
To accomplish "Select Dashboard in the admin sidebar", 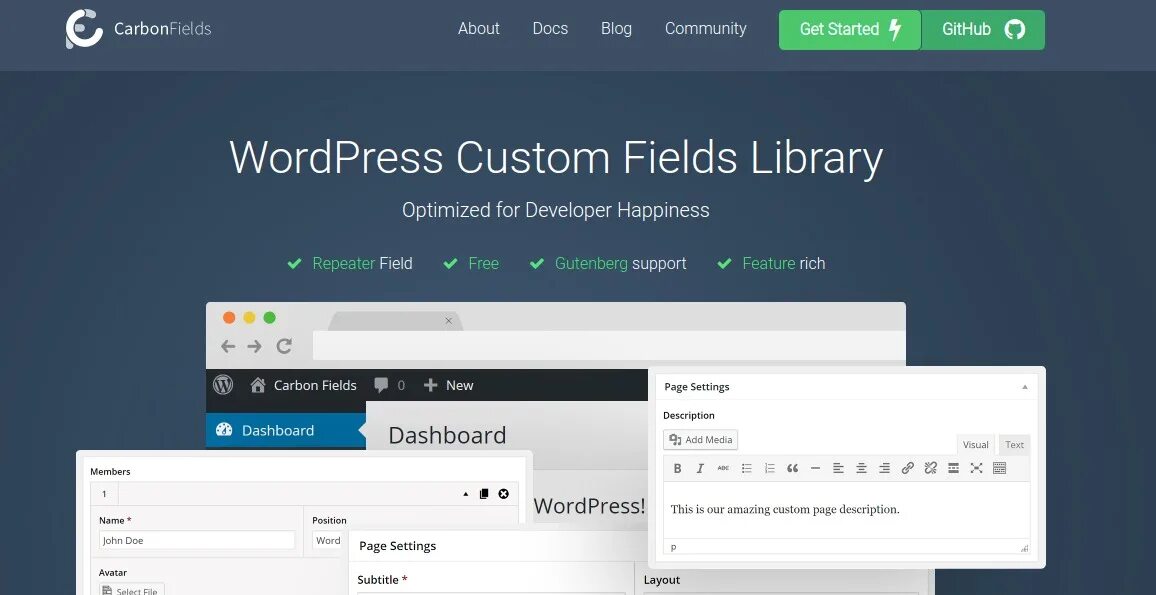I will (285, 431).
